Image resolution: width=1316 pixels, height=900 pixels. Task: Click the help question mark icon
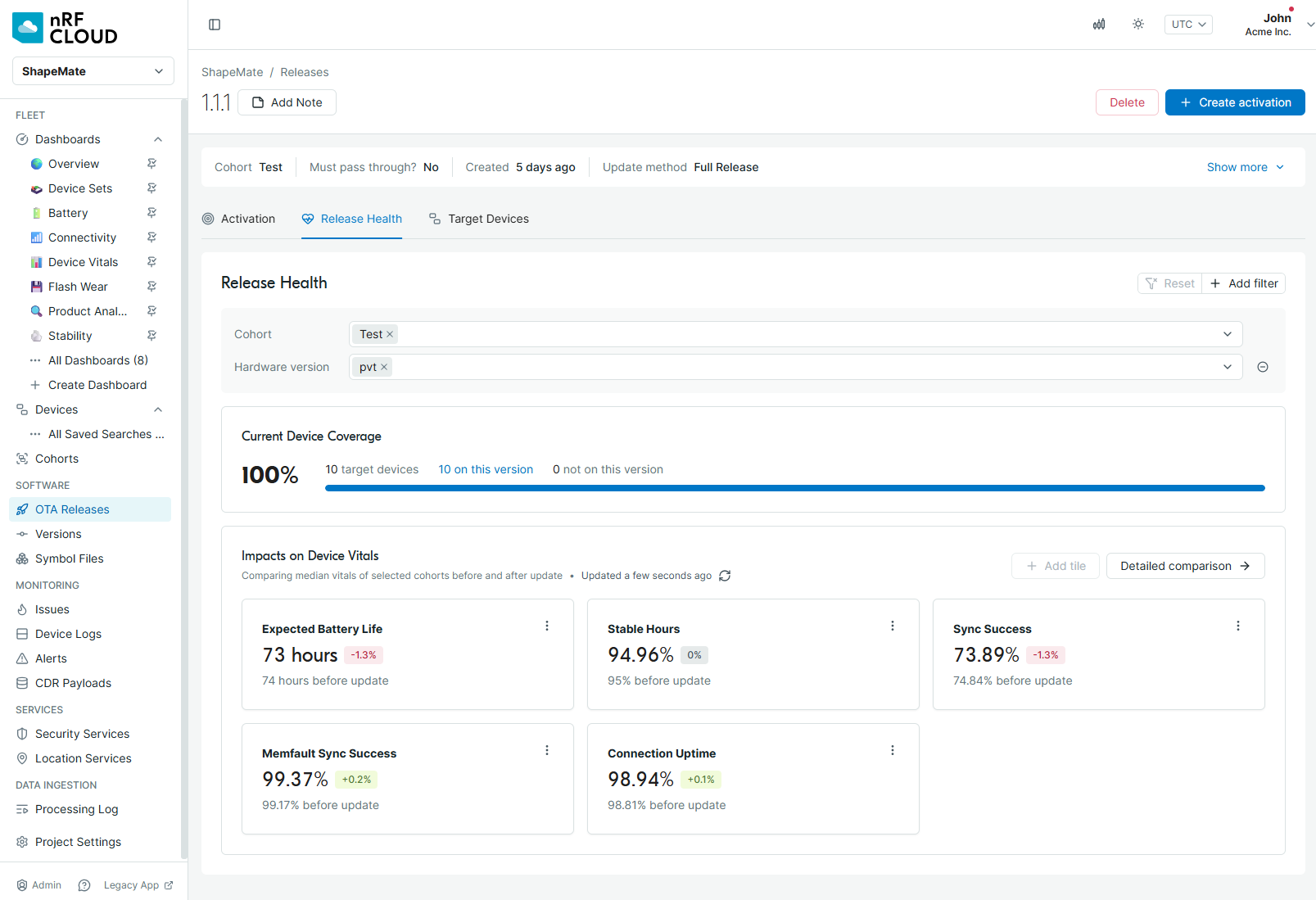tap(84, 885)
